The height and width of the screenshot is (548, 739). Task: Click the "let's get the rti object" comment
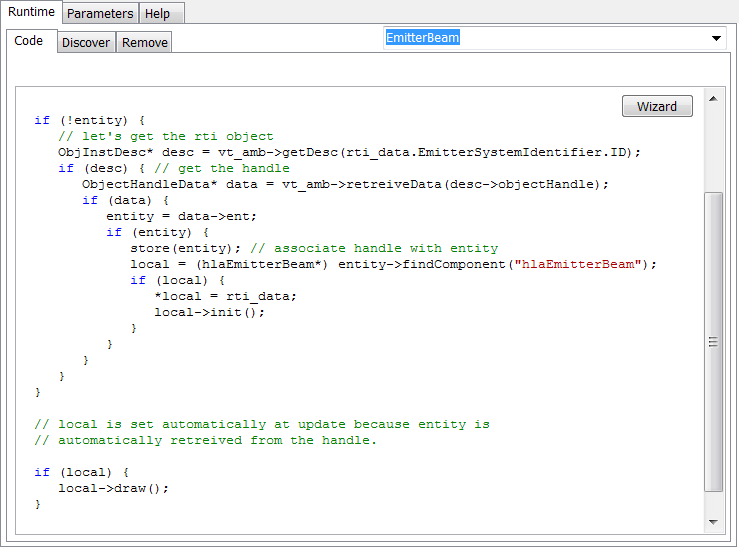pos(165,136)
